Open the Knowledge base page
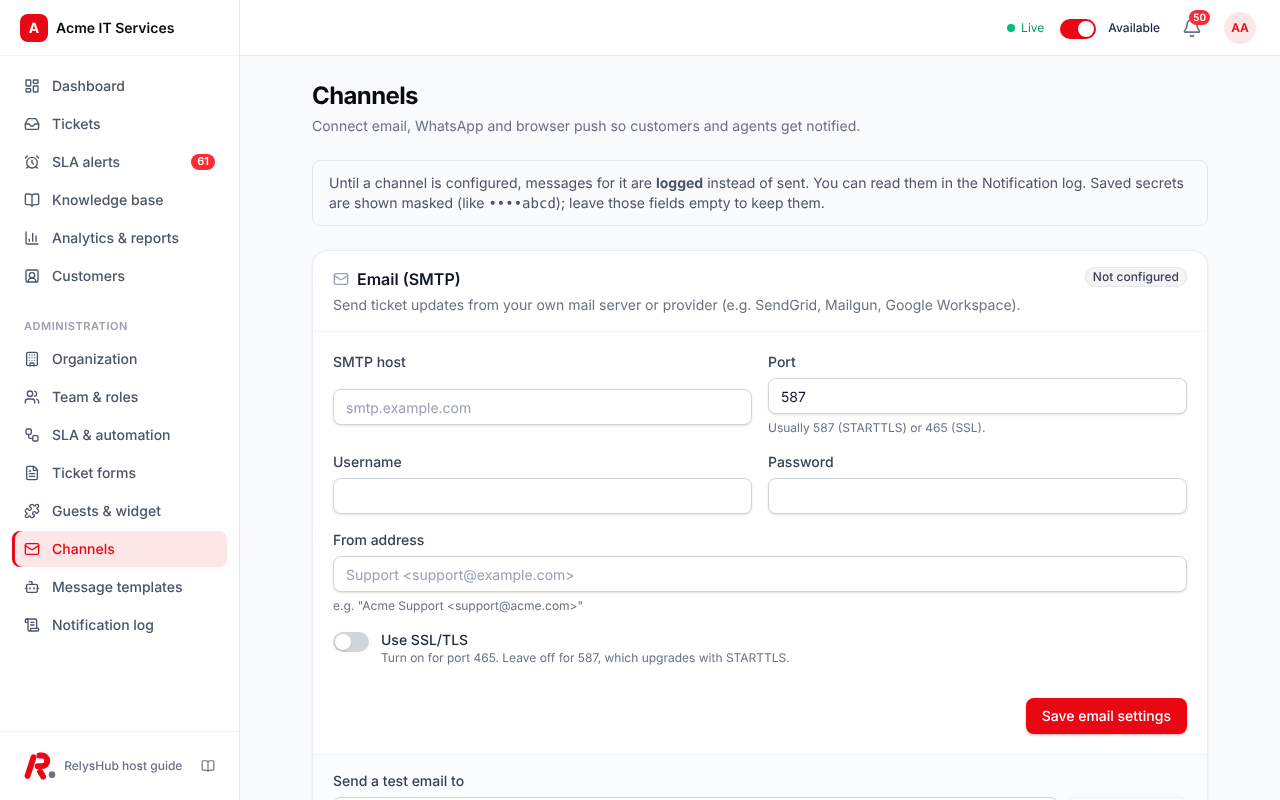Screen dimensions: 1280x800 click(x=120, y=200)
